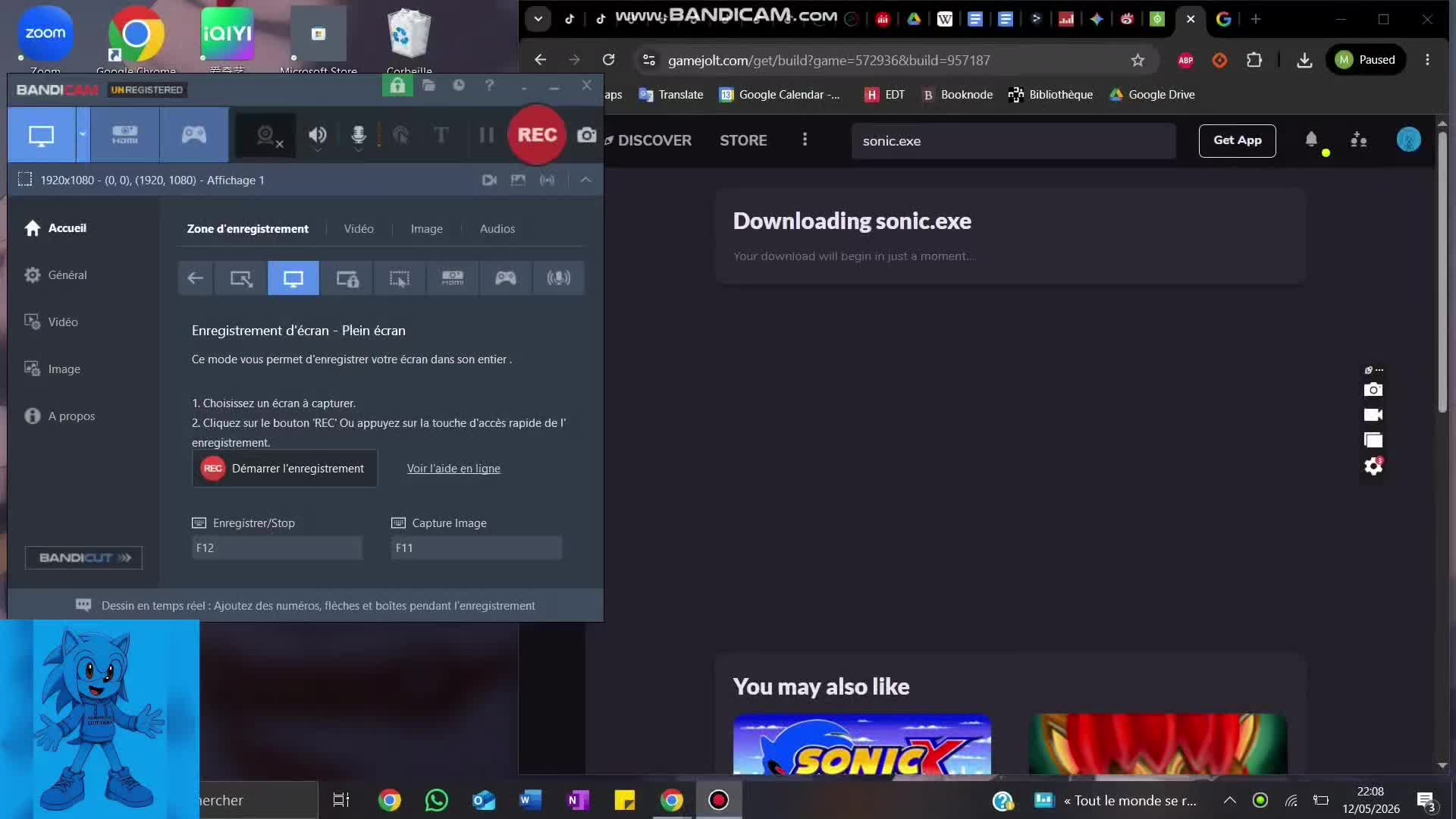
Task: Click the Get App button
Action: (1237, 140)
